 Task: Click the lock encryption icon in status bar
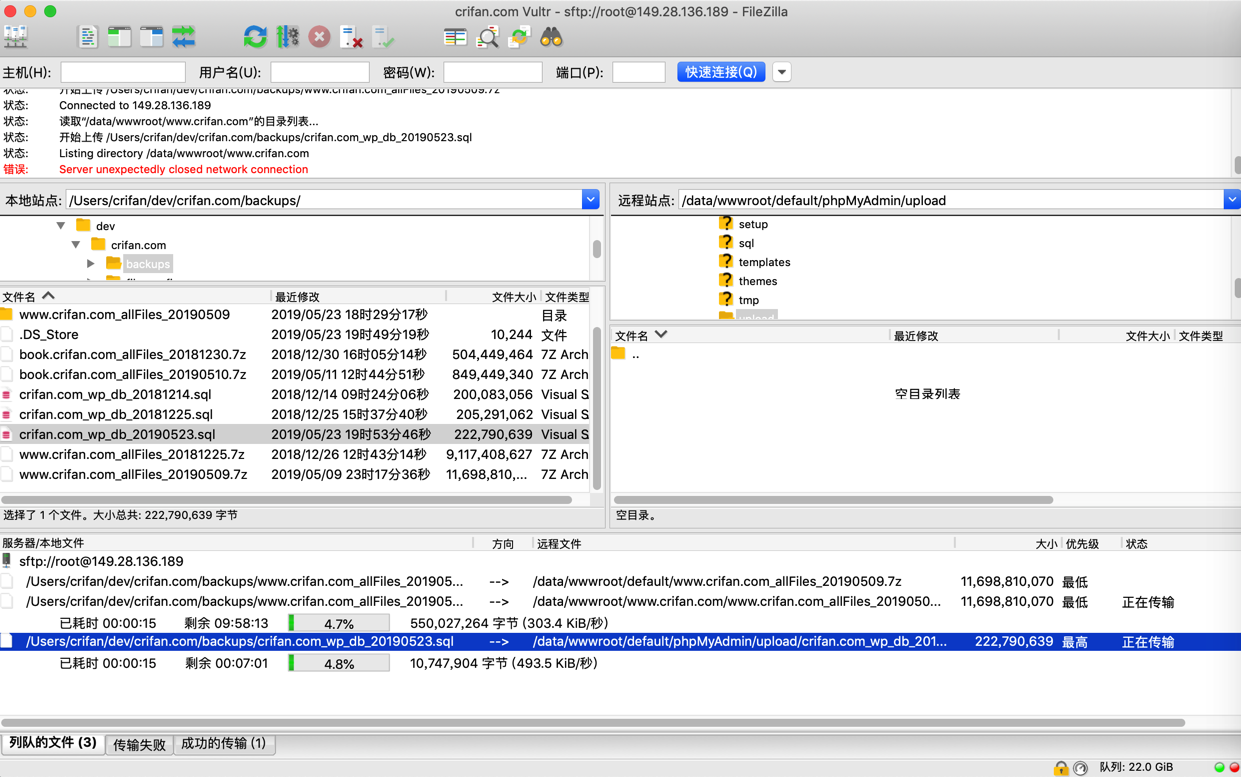pyautogui.click(x=1060, y=768)
